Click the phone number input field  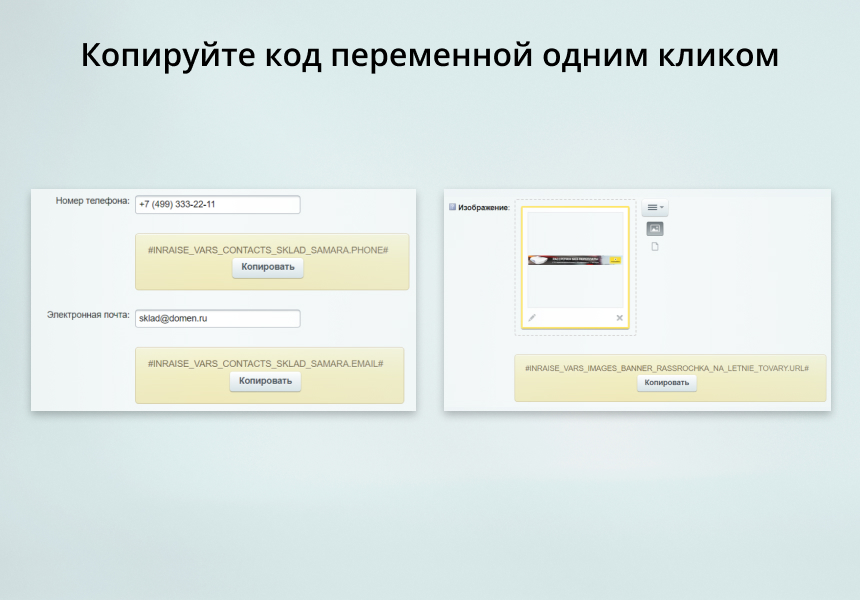coord(218,204)
